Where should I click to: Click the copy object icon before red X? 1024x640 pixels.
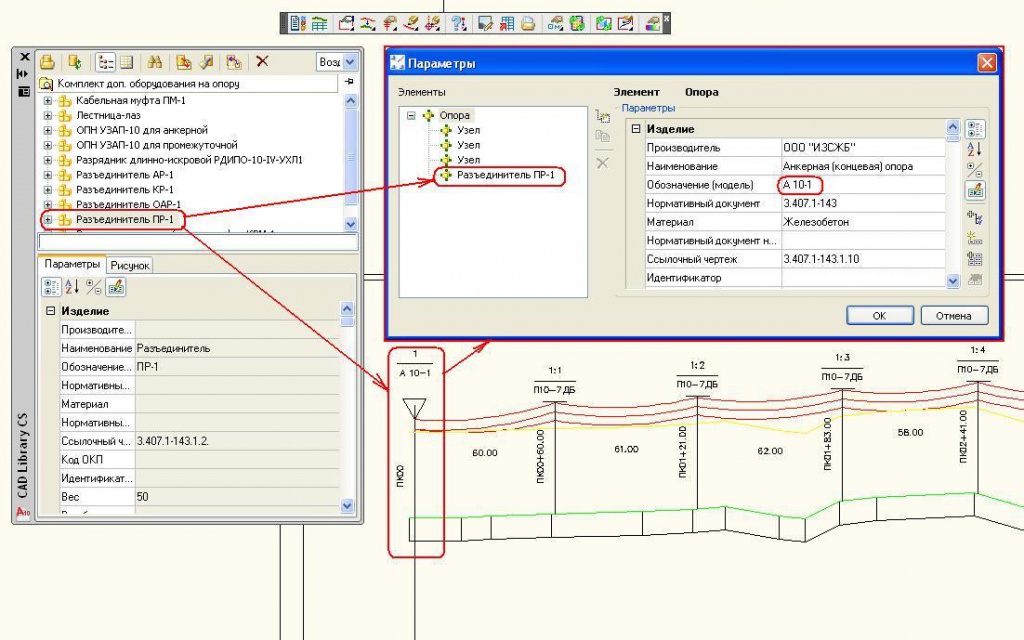[234, 62]
